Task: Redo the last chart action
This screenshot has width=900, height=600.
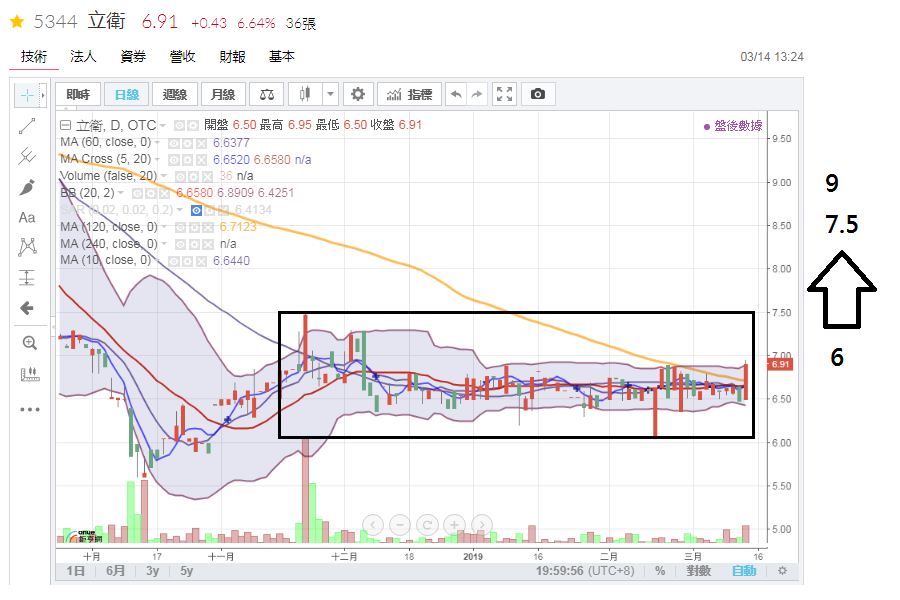Action: pyautogui.click(x=477, y=94)
